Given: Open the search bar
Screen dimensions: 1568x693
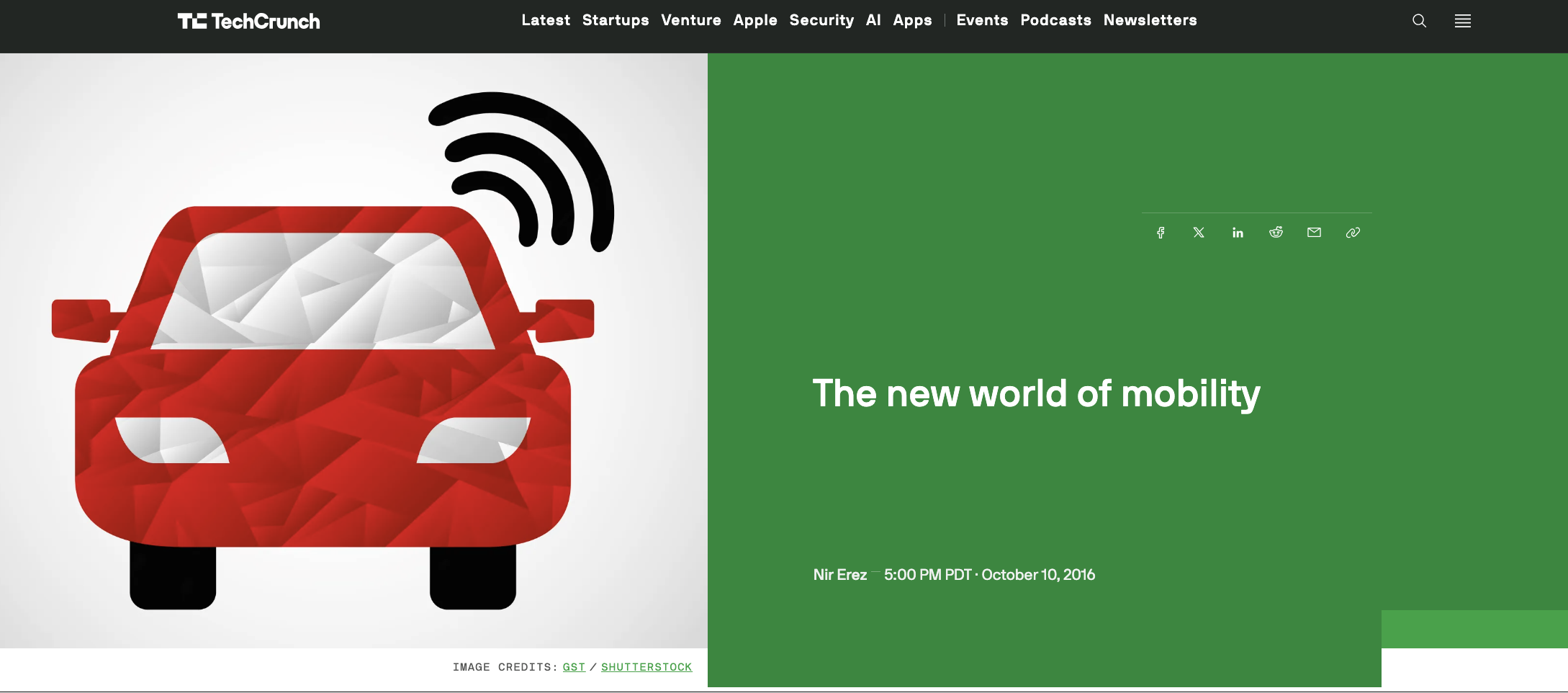Looking at the screenshot, I should tap(1419, 21).
